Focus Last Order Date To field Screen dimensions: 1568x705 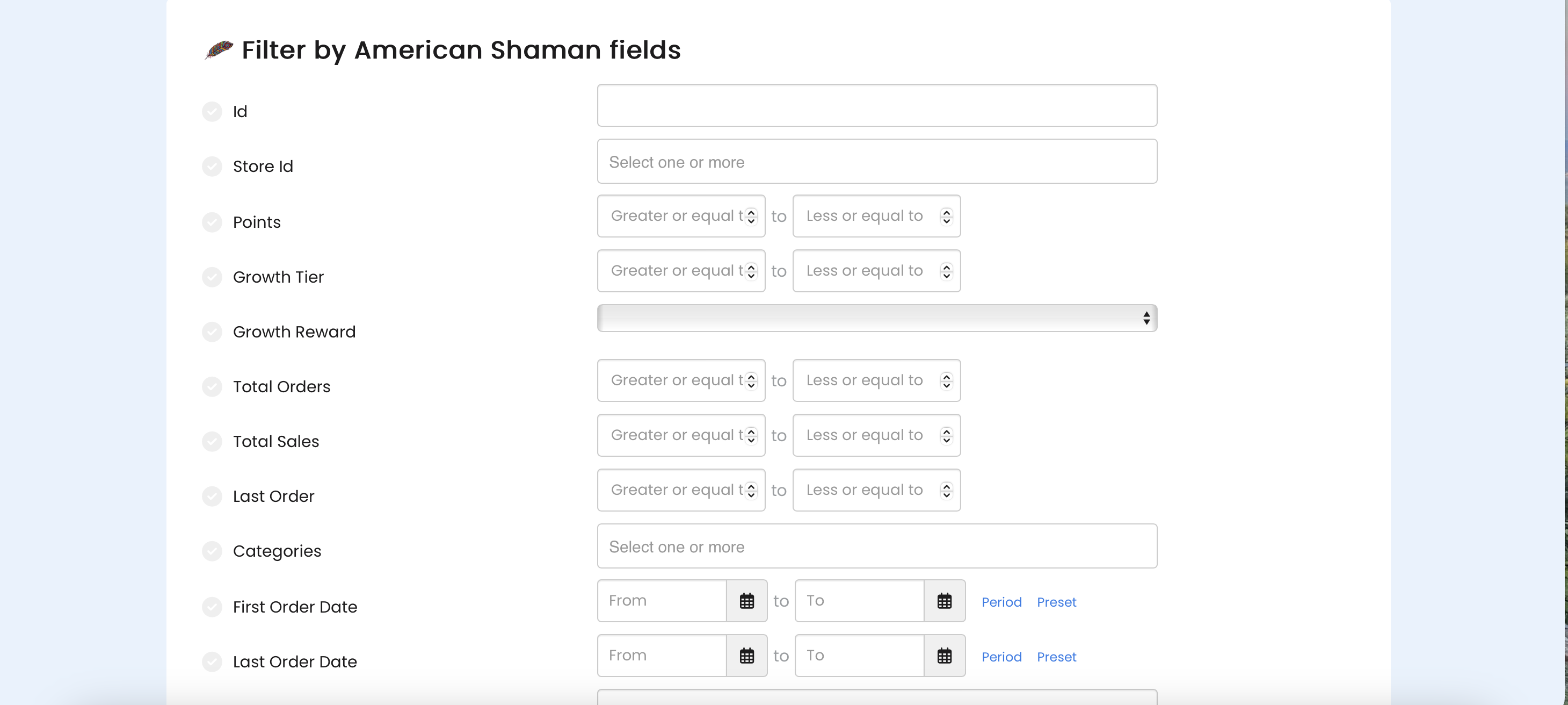[x=860, y=656]
